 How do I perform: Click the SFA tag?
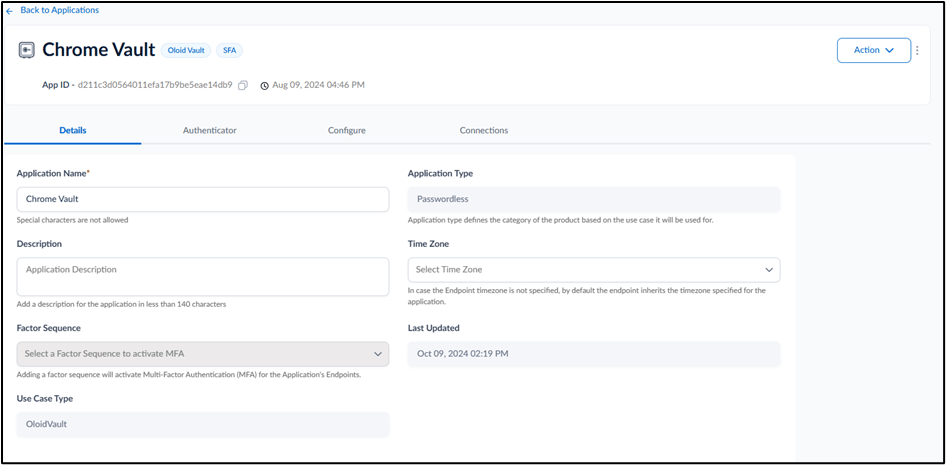coord(229,51)
